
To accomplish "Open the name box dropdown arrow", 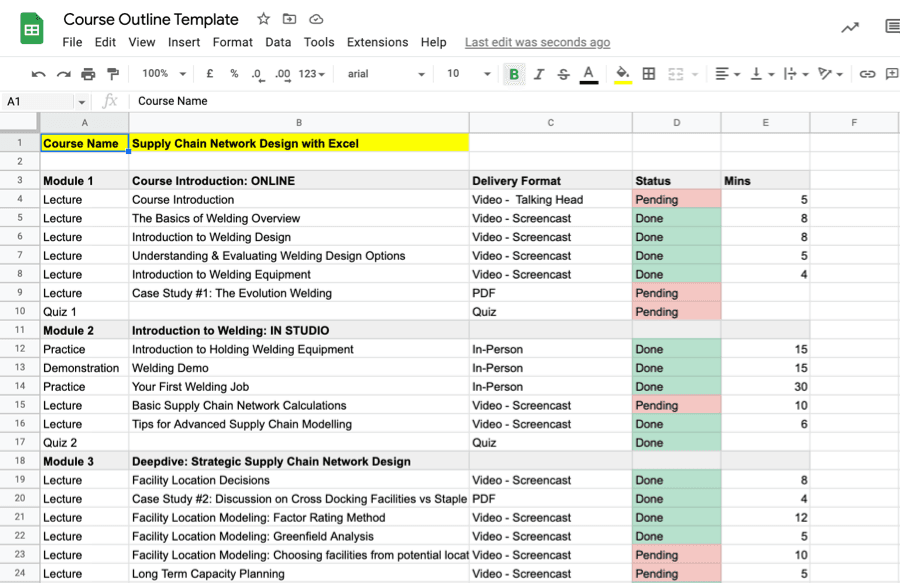I will [x=81, y=101].
